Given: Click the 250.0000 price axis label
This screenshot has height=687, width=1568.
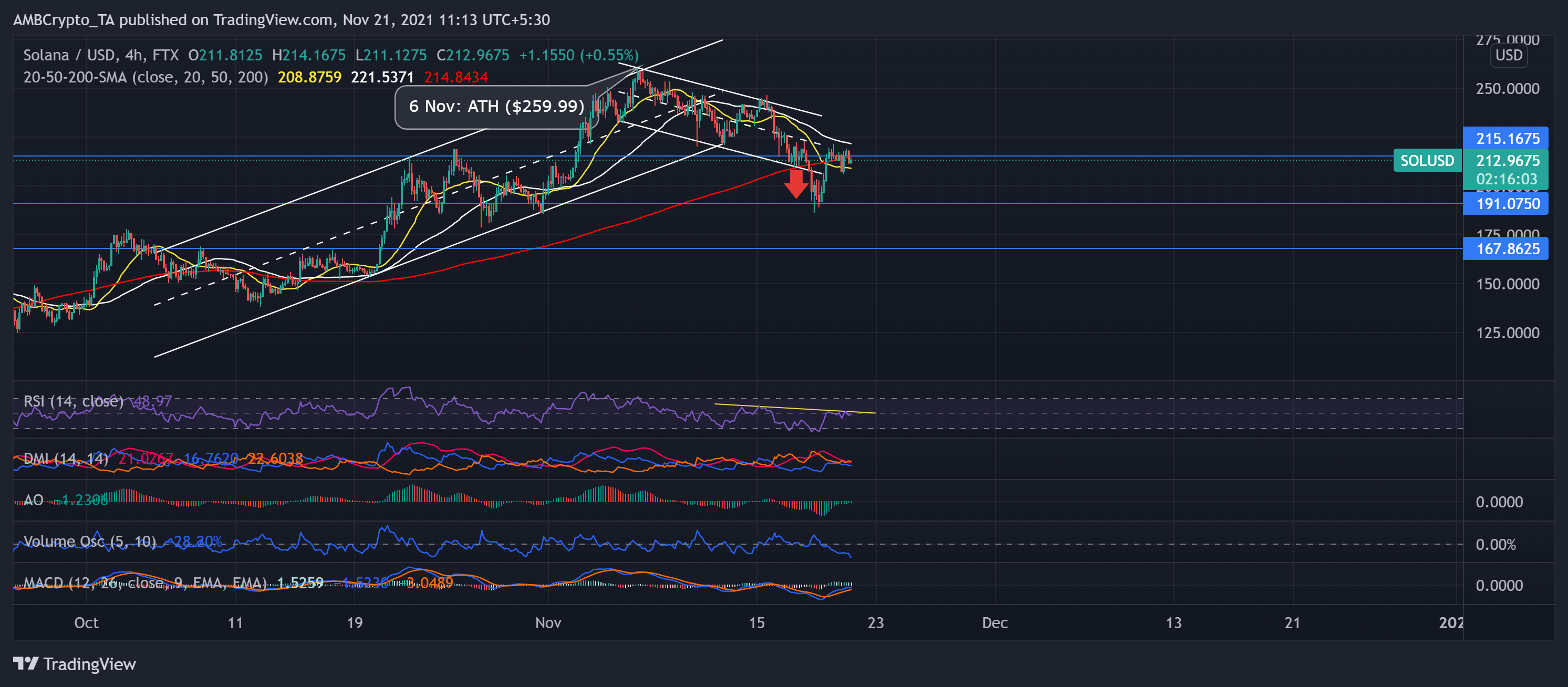Looking at the screenshot, I should pyautogui.click(x=1507, y=89).
